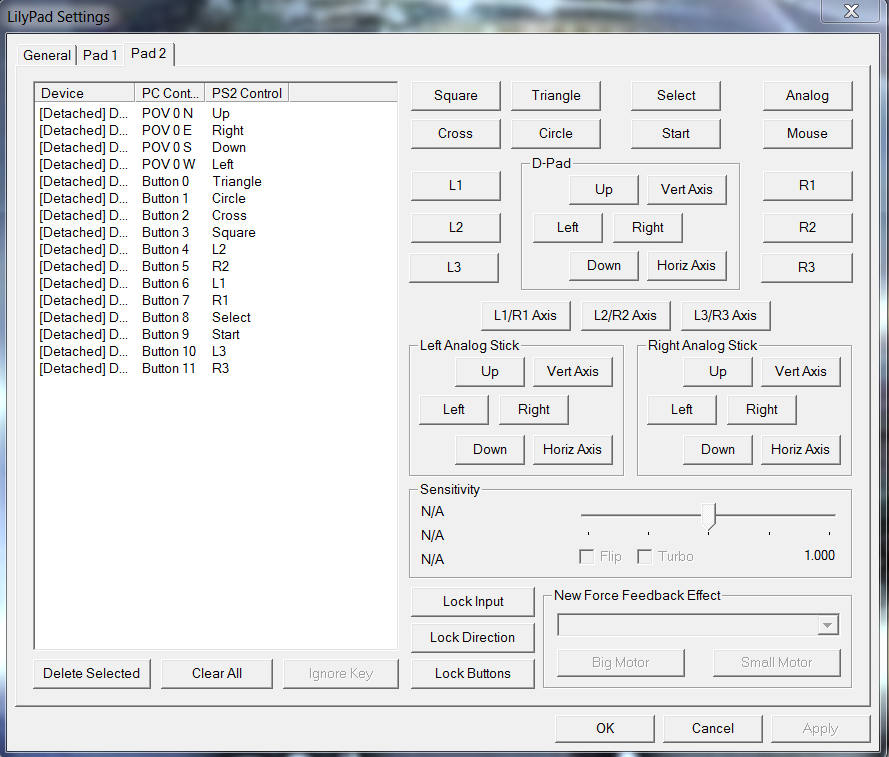
Task: Click the Select binding button
Action: tap(676, 95)
